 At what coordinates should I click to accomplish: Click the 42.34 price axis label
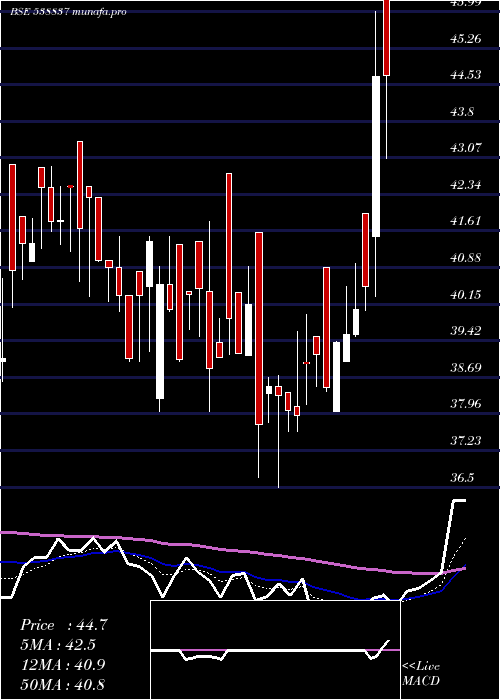coord(466,184)
